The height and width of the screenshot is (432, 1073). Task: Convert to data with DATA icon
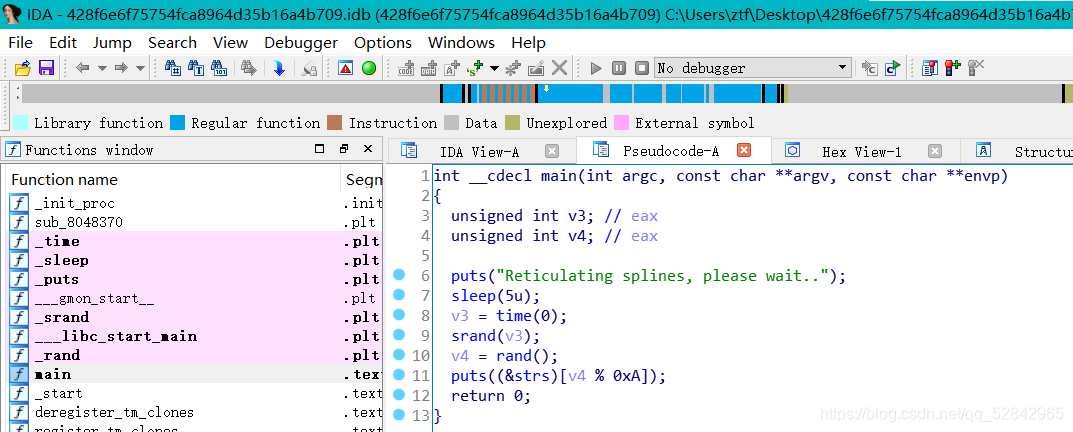[429, 68]
